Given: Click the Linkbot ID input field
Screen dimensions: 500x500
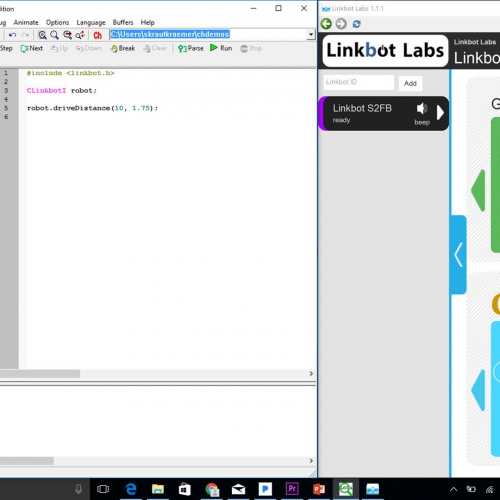Looking at the screenshot, I should (359, 82).
